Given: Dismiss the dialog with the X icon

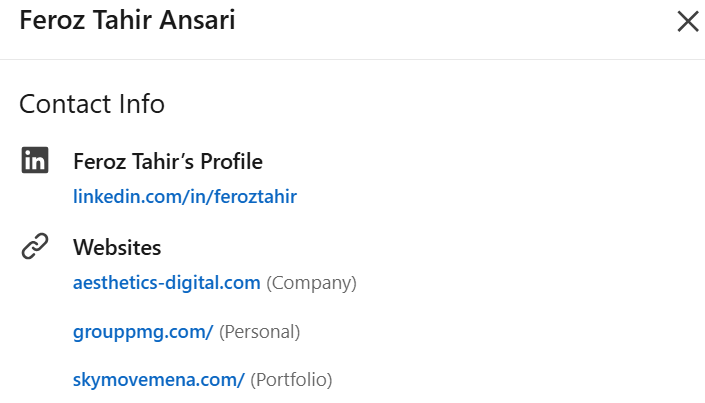Looking at the screenshot, I should click(x=688, y=22).
